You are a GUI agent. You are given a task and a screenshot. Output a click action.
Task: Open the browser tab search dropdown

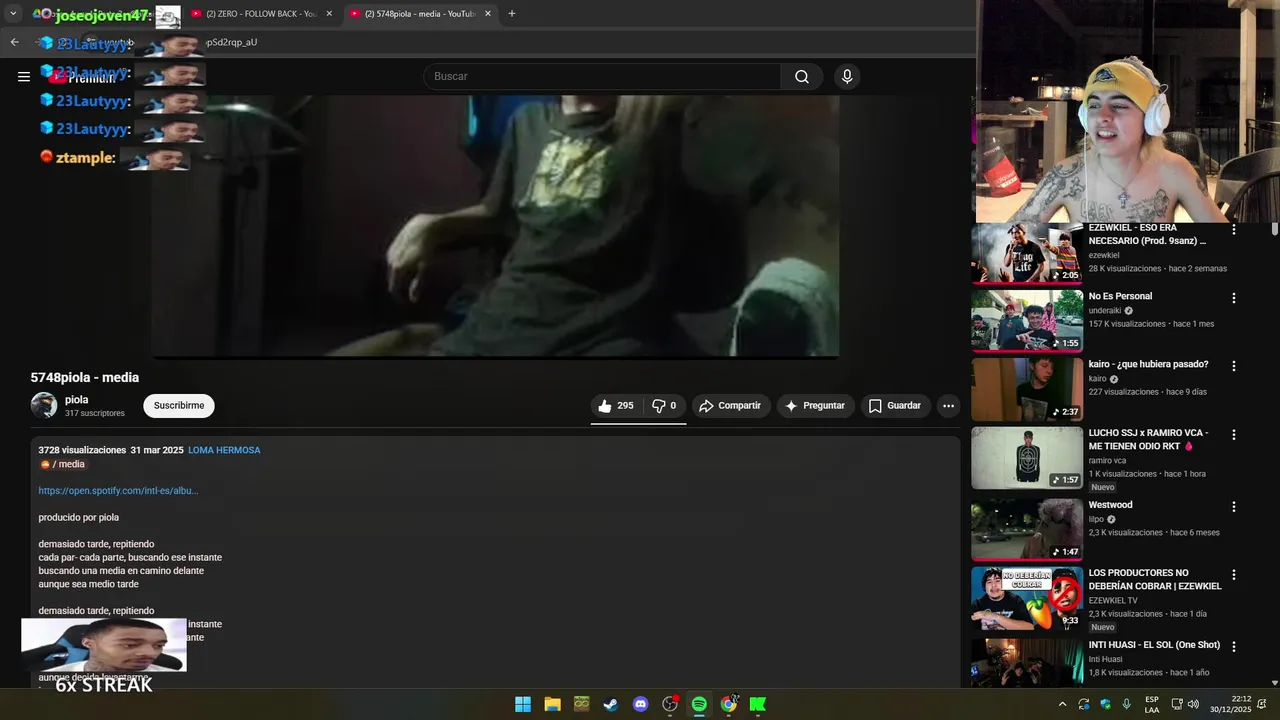click(13, 14)
